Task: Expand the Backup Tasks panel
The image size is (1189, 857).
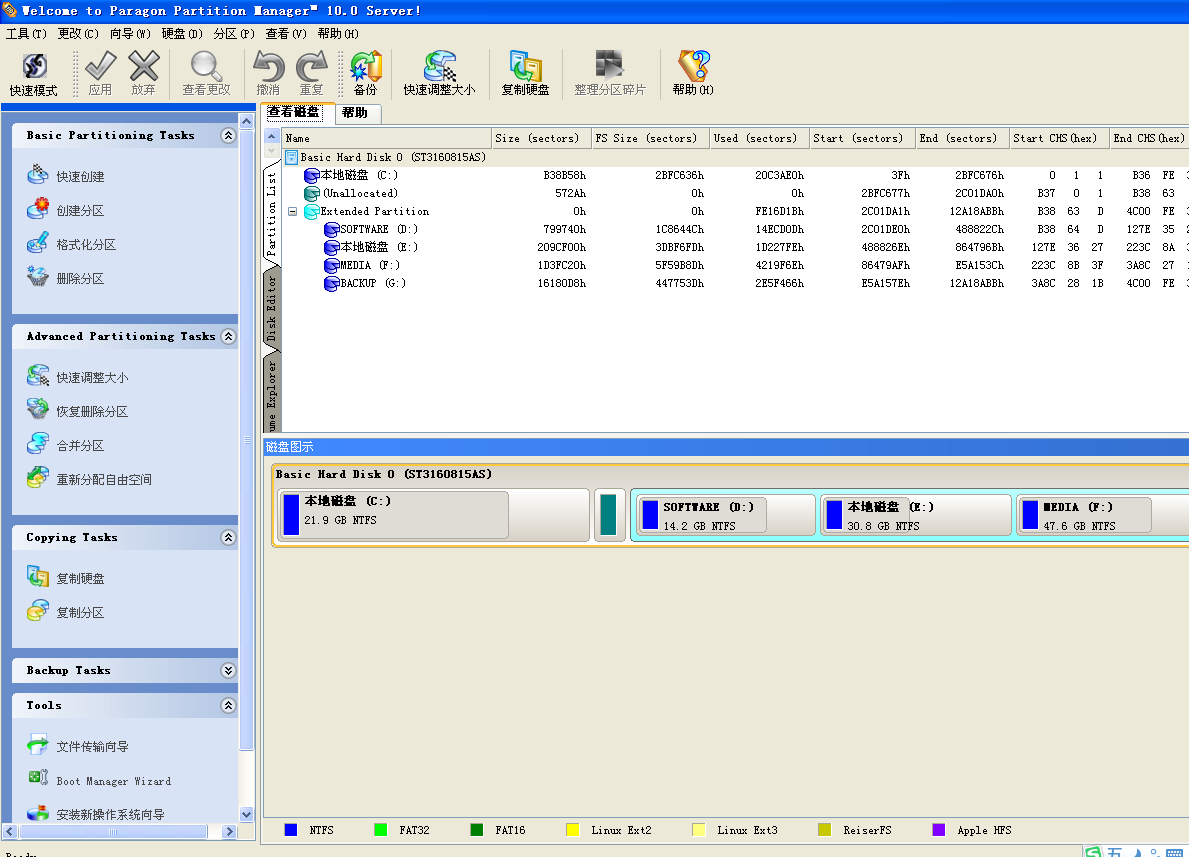Action: [x=228, y=671]
